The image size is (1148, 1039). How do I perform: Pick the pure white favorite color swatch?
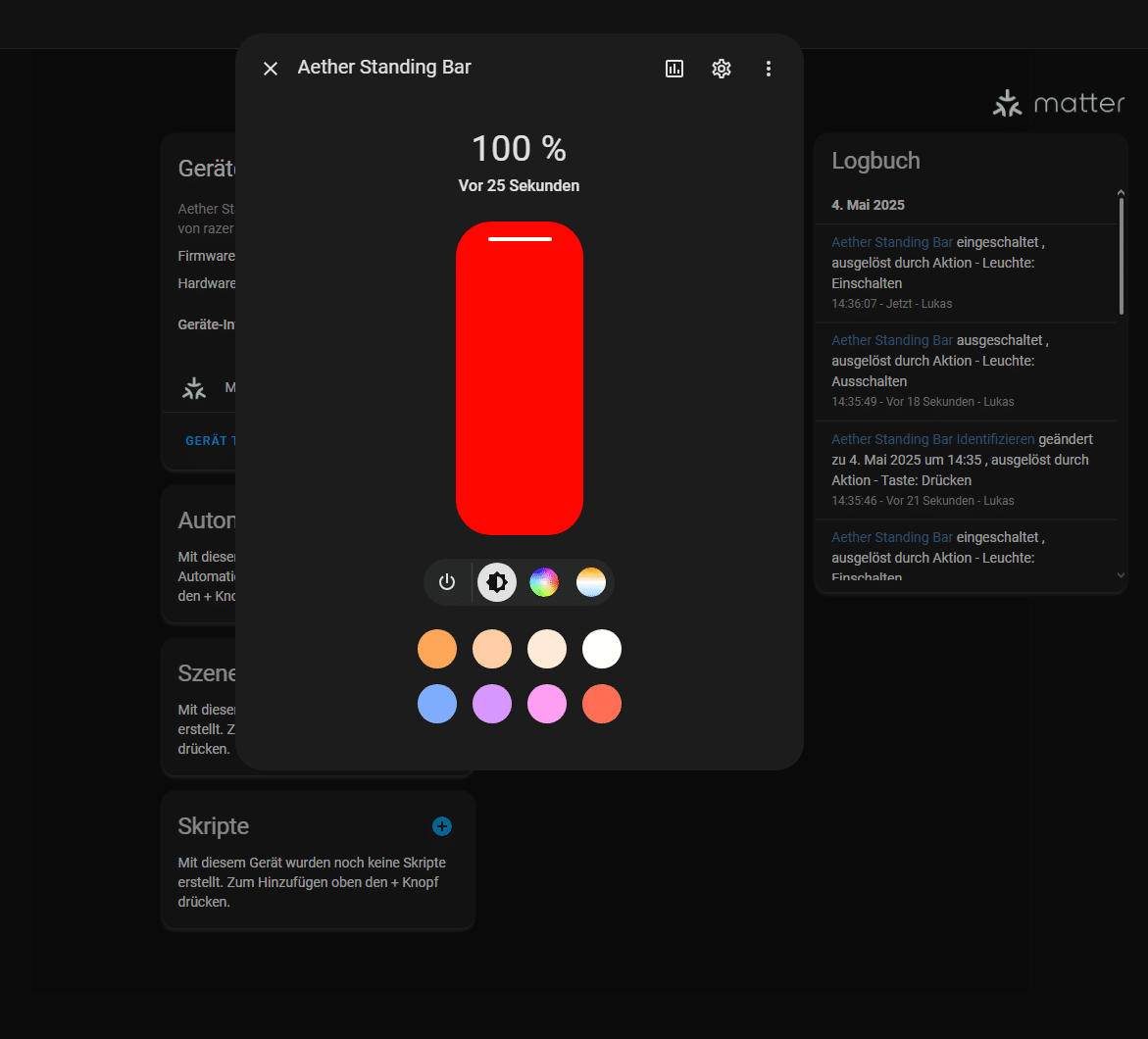coord(602,649)
